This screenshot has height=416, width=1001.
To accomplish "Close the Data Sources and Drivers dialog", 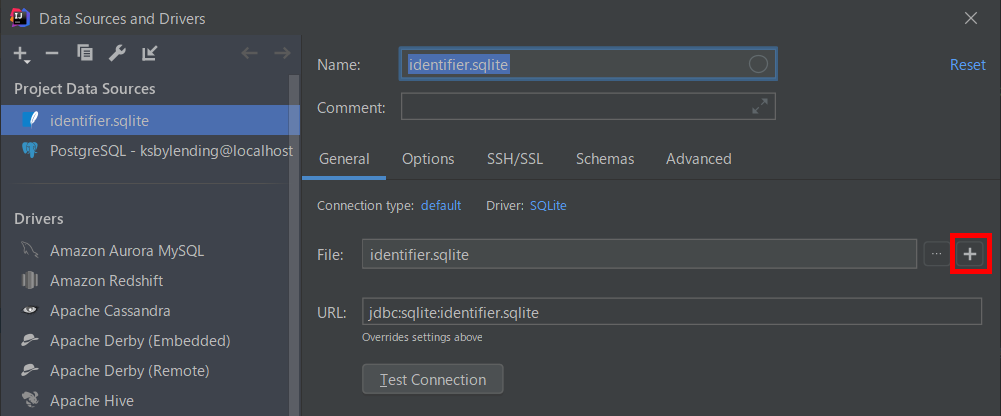I will [971, 18].
